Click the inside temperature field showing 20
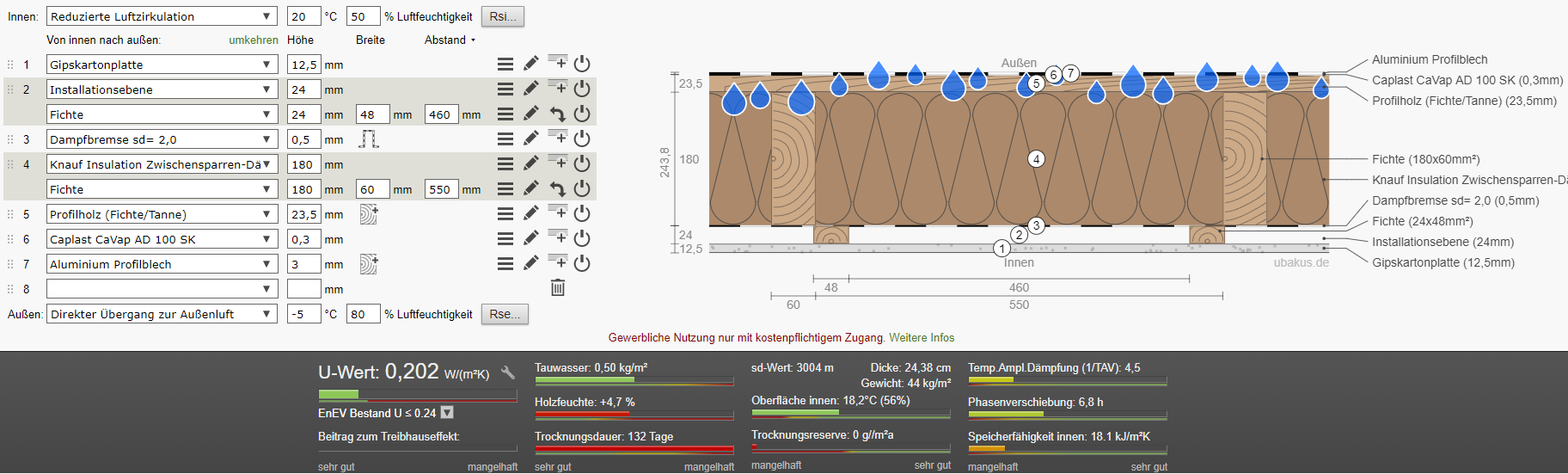1568x474 pixels. tap(303, 16)
